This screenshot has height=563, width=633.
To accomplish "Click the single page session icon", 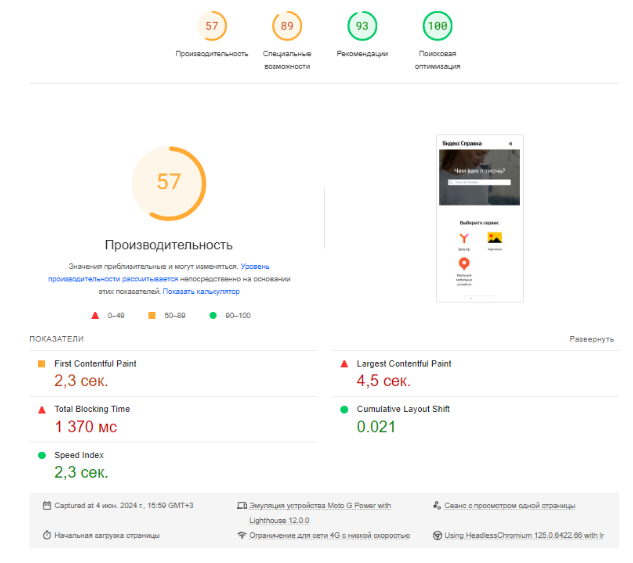I will 437,505.
